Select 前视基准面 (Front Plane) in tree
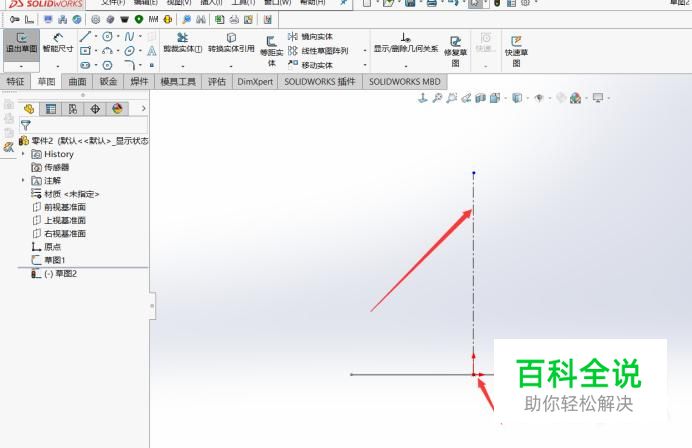The image size is (692, 448). point(59,207)
